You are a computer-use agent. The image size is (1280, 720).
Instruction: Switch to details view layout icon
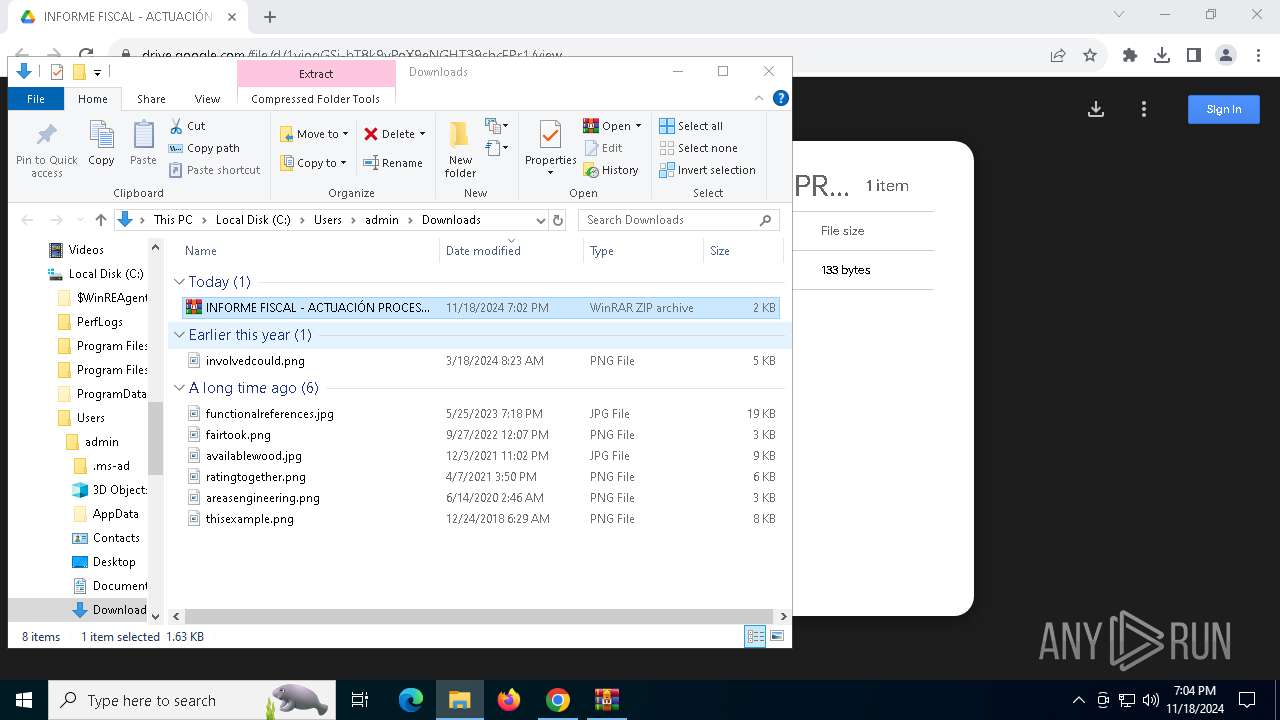[x=755, y=636]
